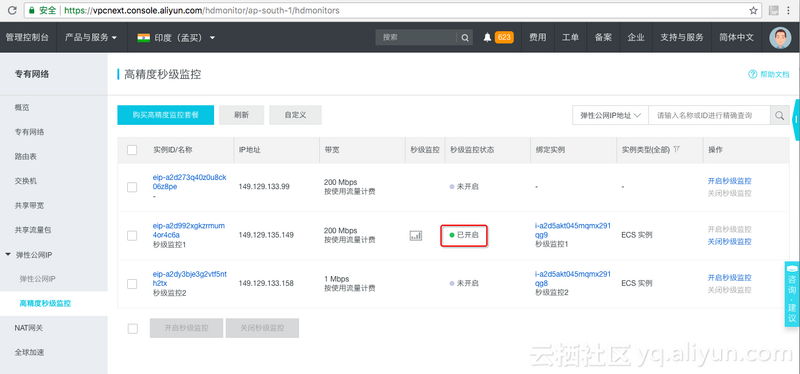The width and height of the screenshot is (800, 374).
Task: Open the user avatar profile
Action: tap(780, 37)
